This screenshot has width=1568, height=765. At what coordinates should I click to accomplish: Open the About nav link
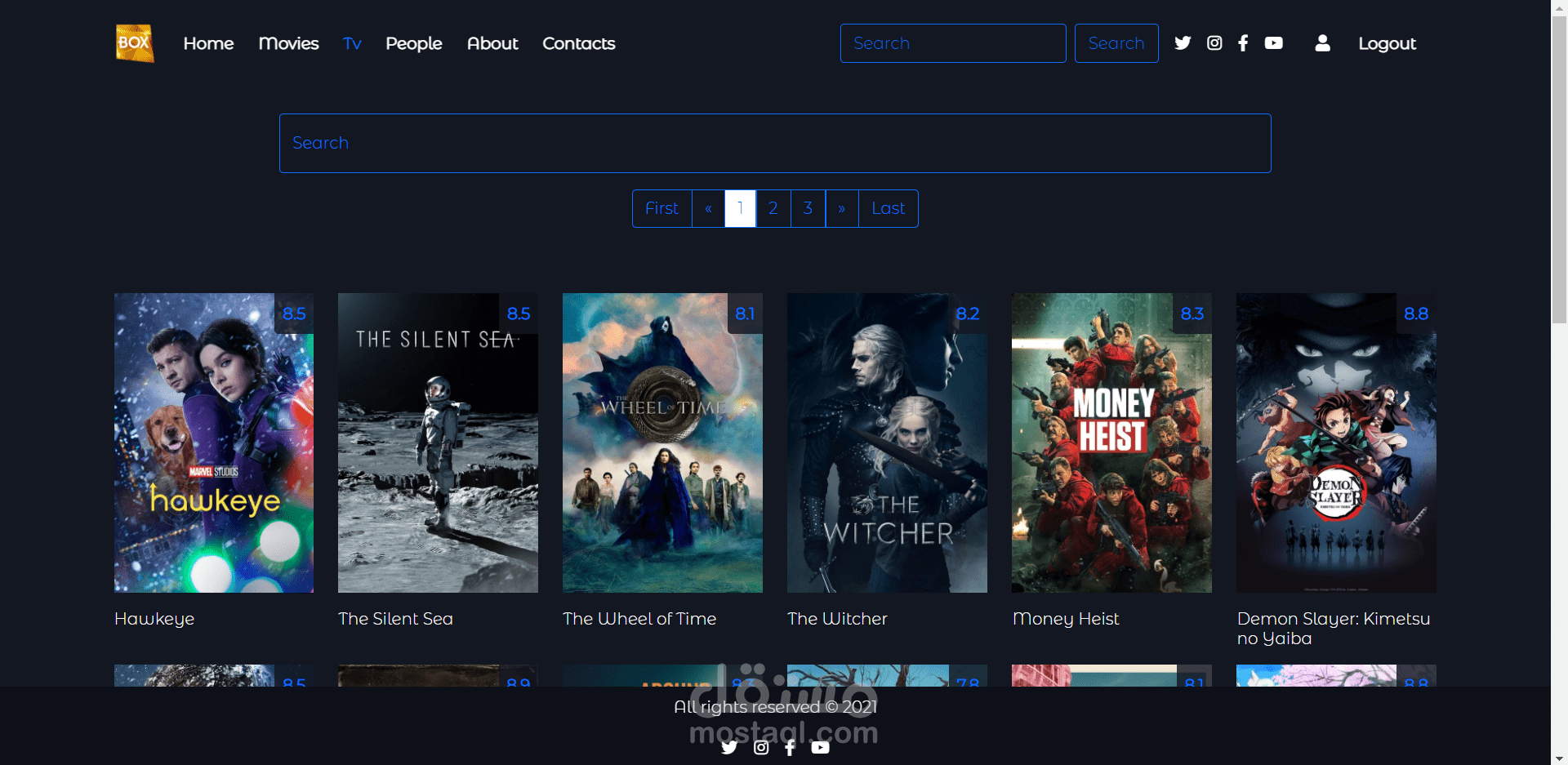492,43
